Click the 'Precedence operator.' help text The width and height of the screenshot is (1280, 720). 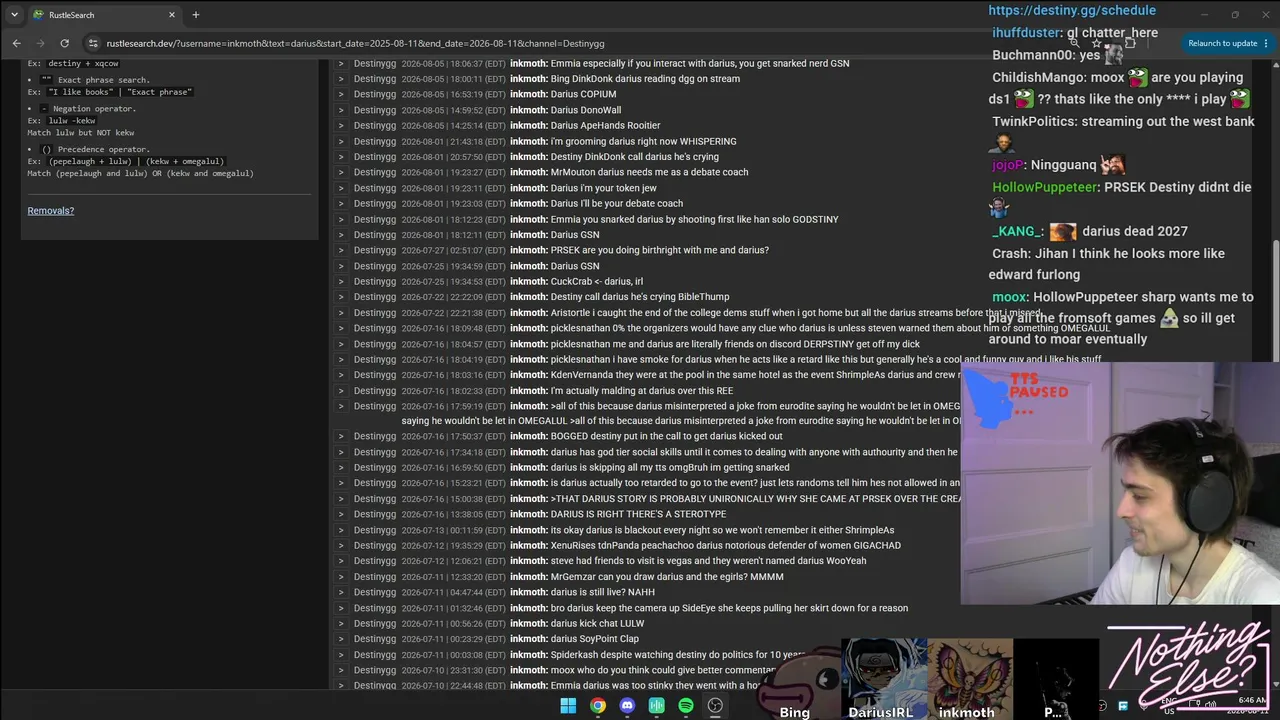click(x=104, y=149)
